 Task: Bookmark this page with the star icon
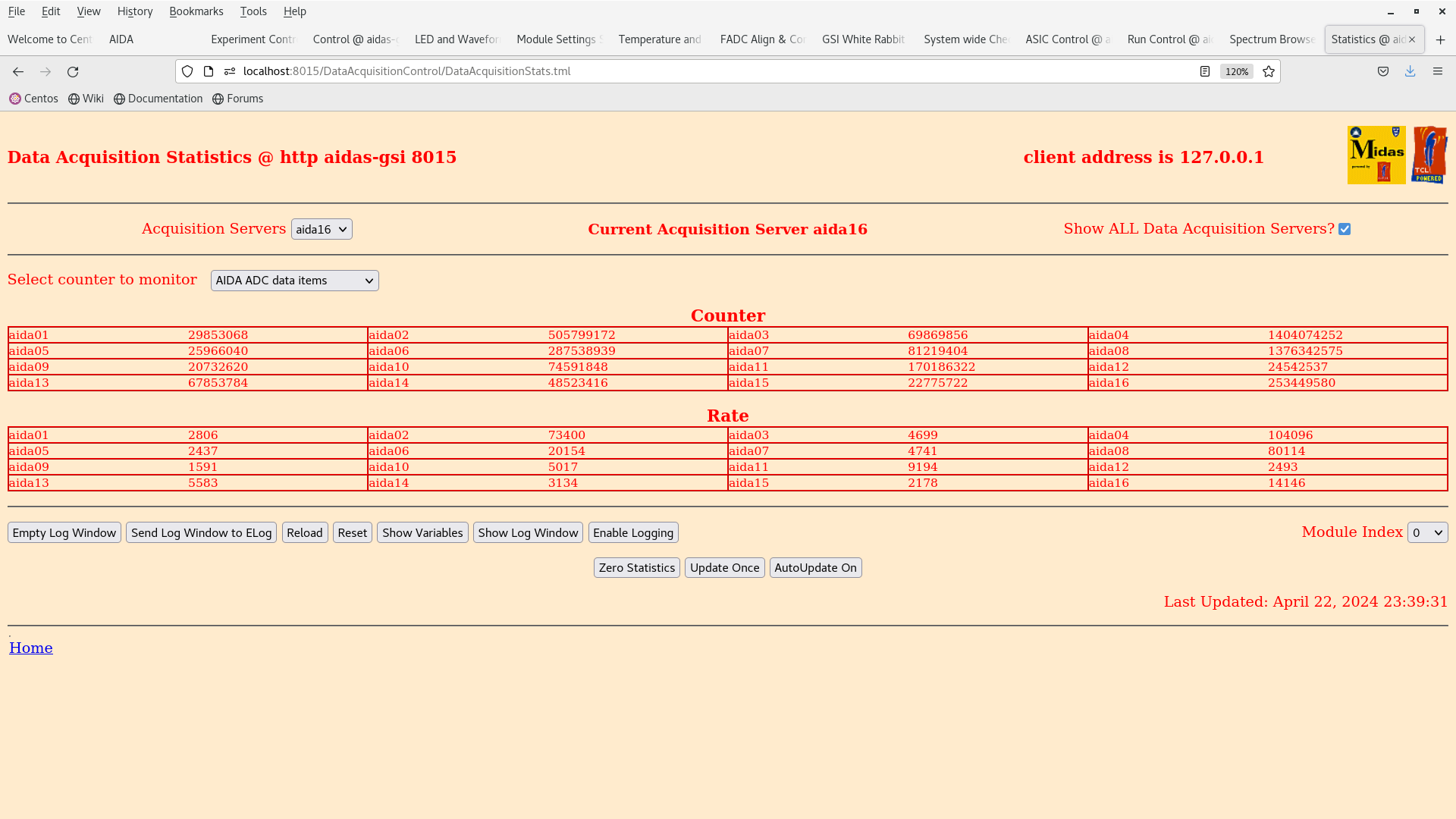pos(1269,71)
